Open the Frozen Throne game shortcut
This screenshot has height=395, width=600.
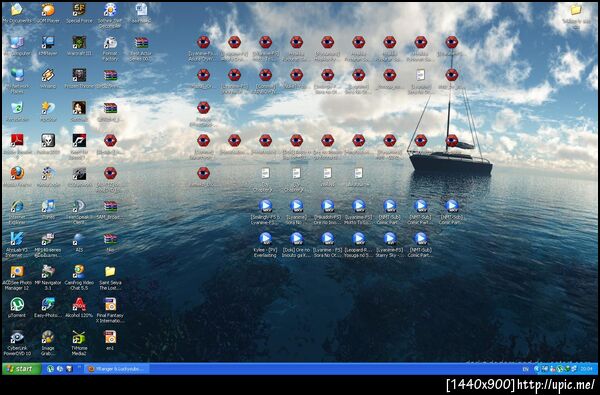tap(79, 78)
